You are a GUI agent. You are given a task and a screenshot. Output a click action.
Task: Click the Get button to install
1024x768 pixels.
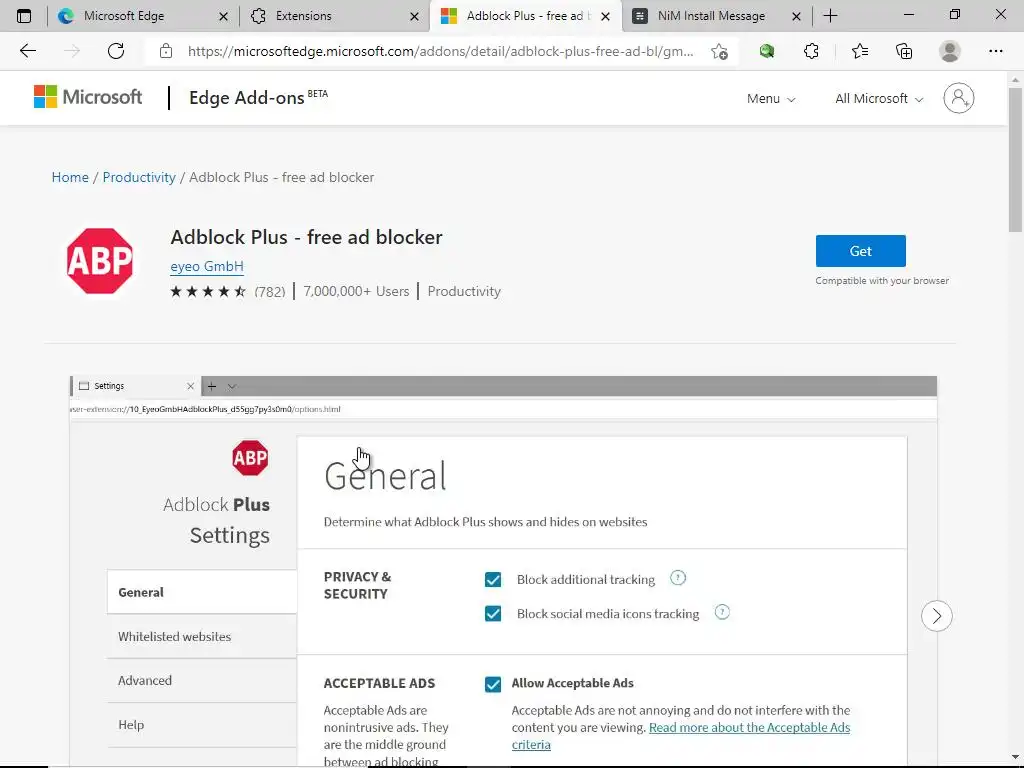click(860, 251)
